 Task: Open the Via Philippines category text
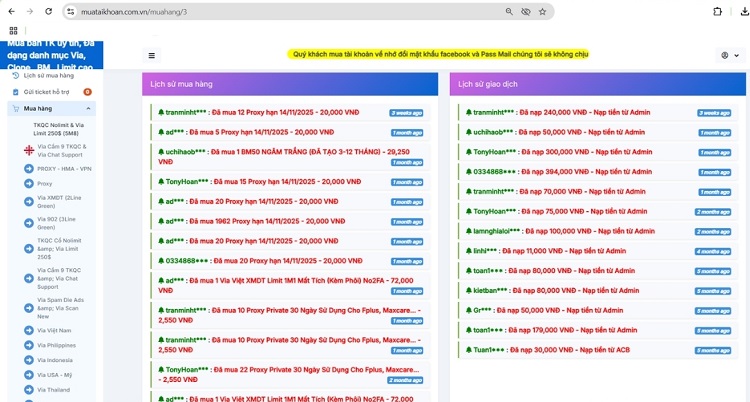[56, 346]
